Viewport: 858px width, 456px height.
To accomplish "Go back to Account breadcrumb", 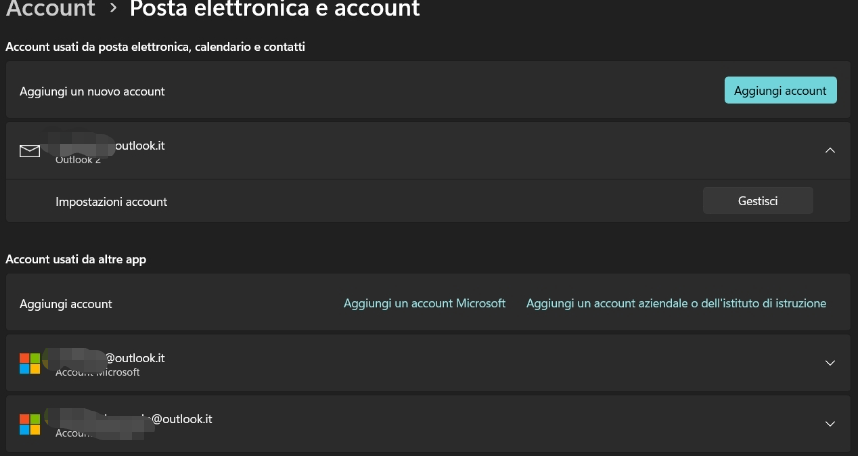I will 50,8.
